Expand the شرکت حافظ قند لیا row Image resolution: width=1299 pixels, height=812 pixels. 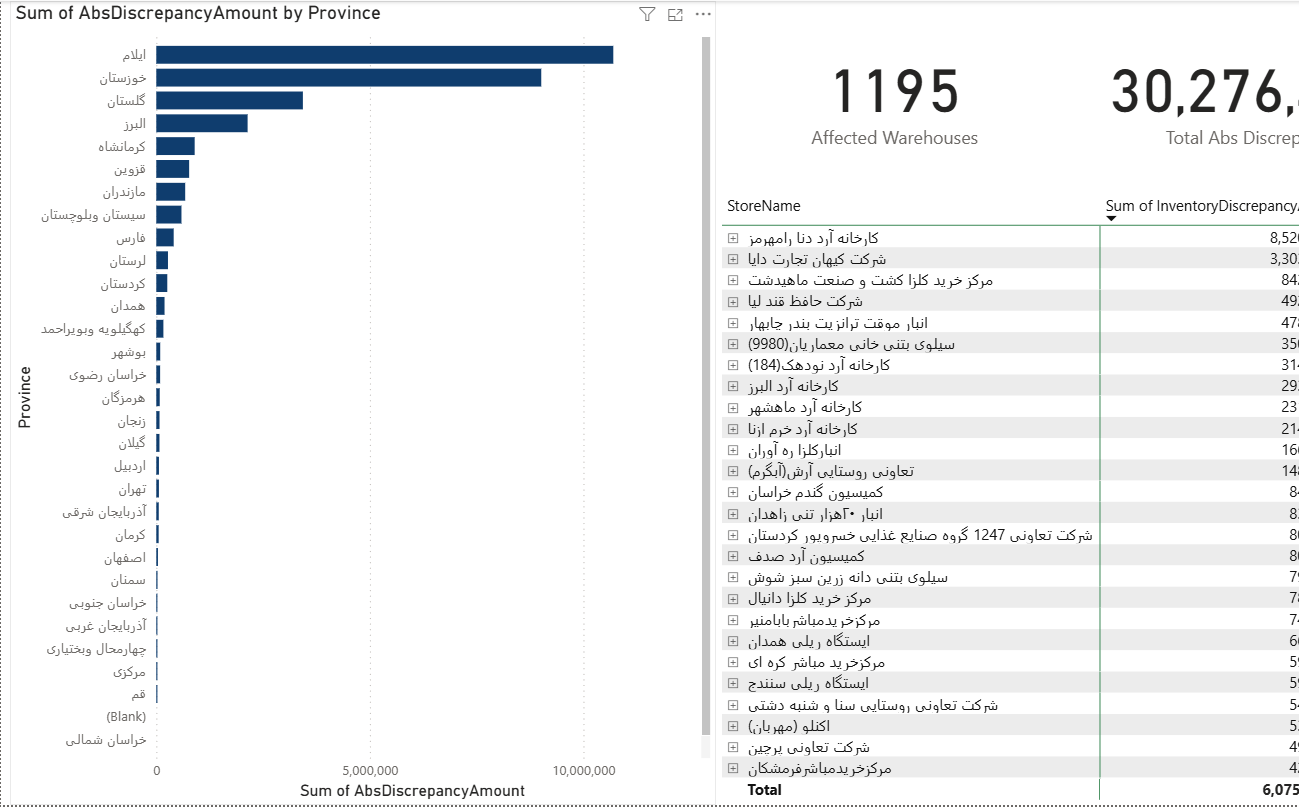(733, 301)
